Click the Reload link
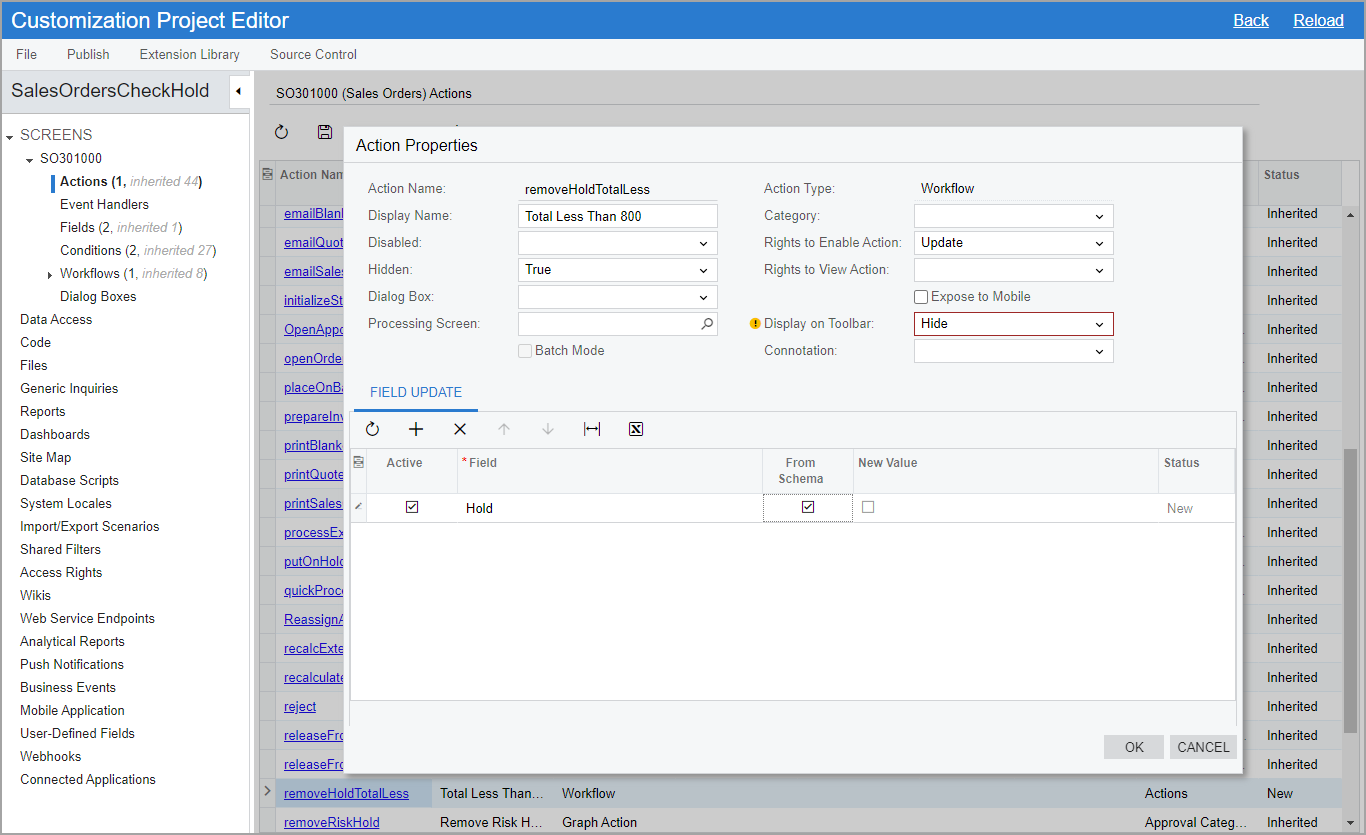This screenshot has height=835, width=1366. [x=1318, y=20]
